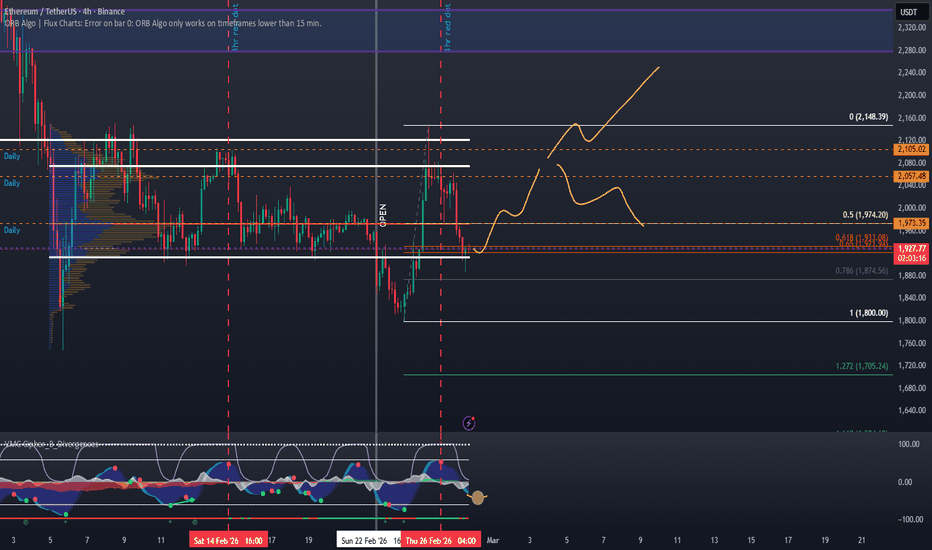Click the vertical OPEN session label
This screenshot has width=932, height=550.
point(381,212)
